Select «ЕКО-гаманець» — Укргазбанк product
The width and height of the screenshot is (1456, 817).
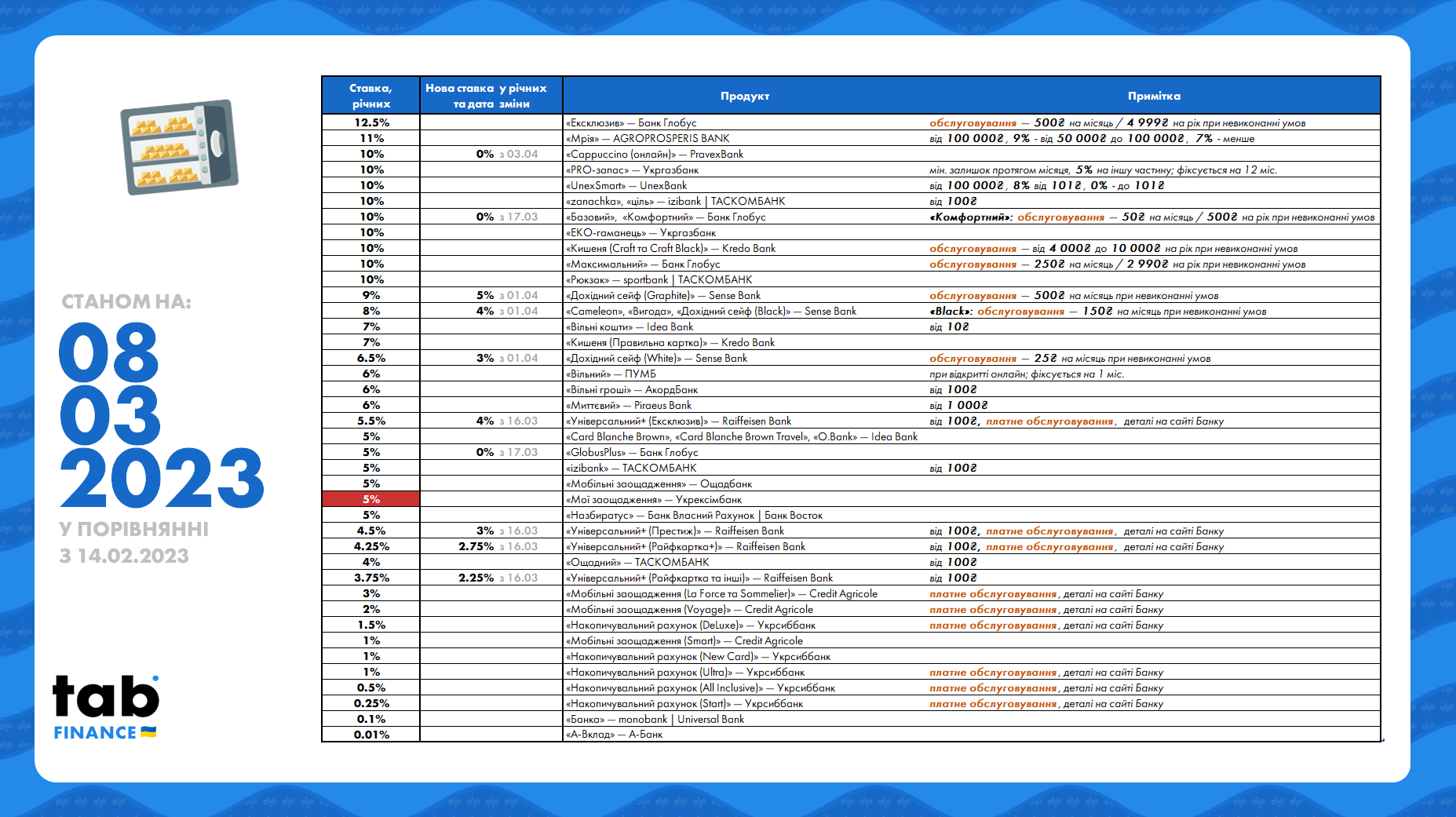[x=640, y=232]
